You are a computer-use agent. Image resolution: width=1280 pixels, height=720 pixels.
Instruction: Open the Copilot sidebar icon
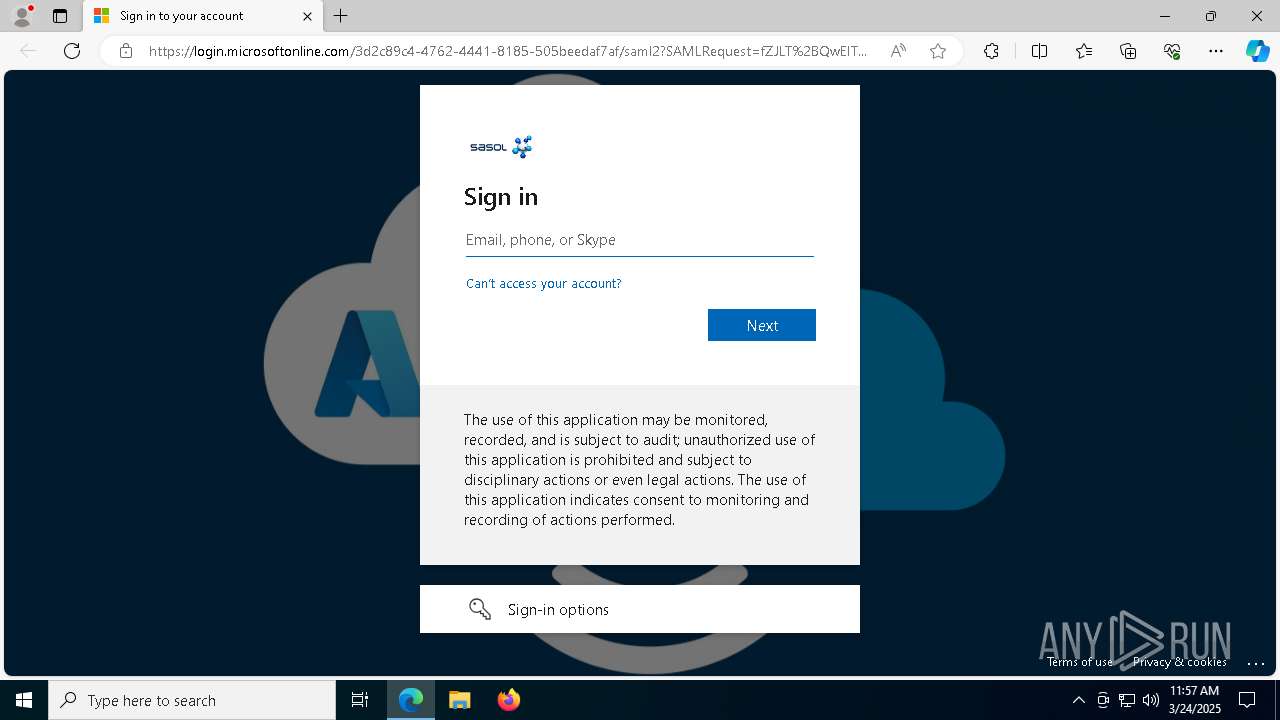[x=1257, y=51]
